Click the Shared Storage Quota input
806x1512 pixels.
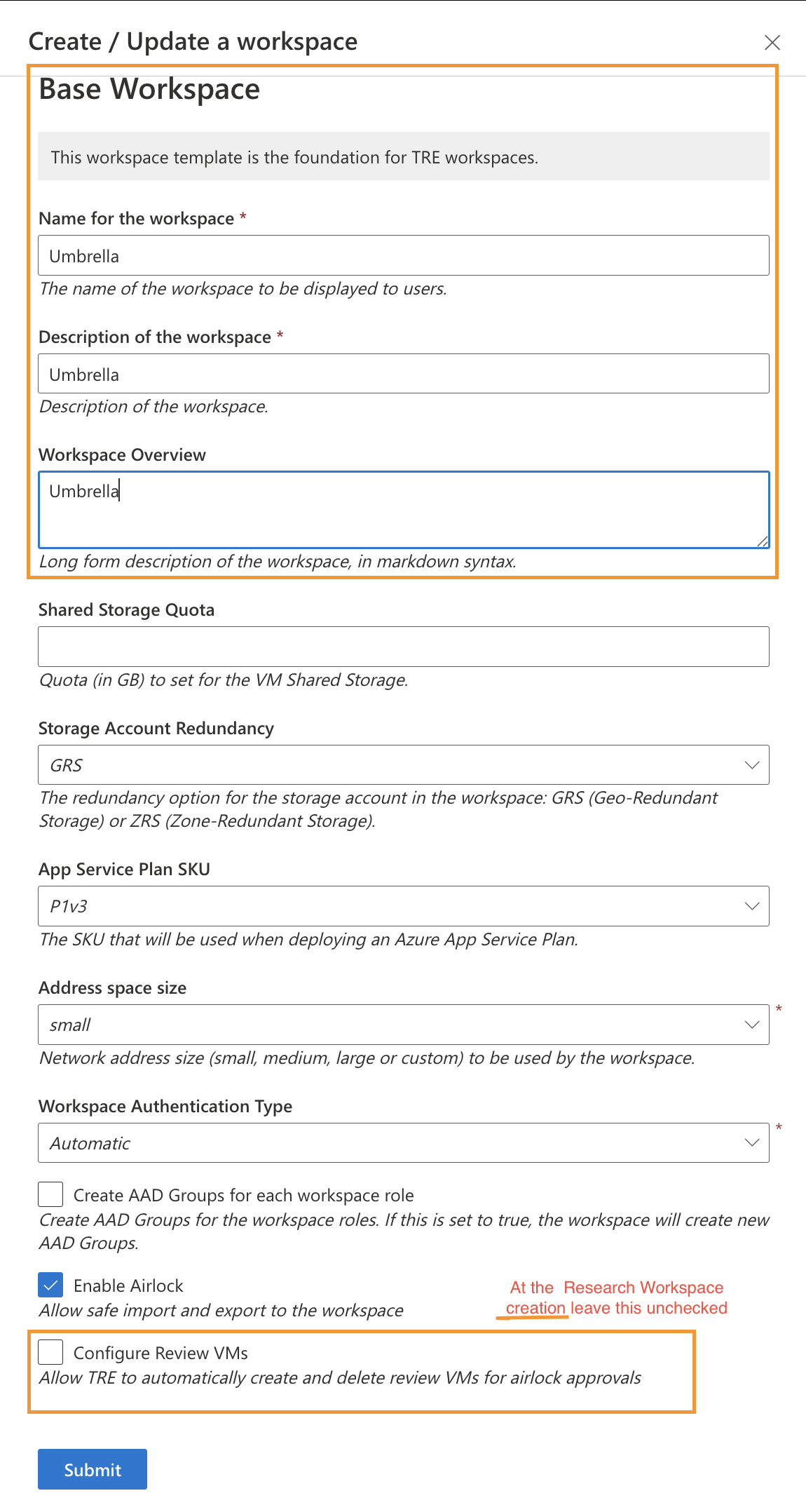click(403, 647)
